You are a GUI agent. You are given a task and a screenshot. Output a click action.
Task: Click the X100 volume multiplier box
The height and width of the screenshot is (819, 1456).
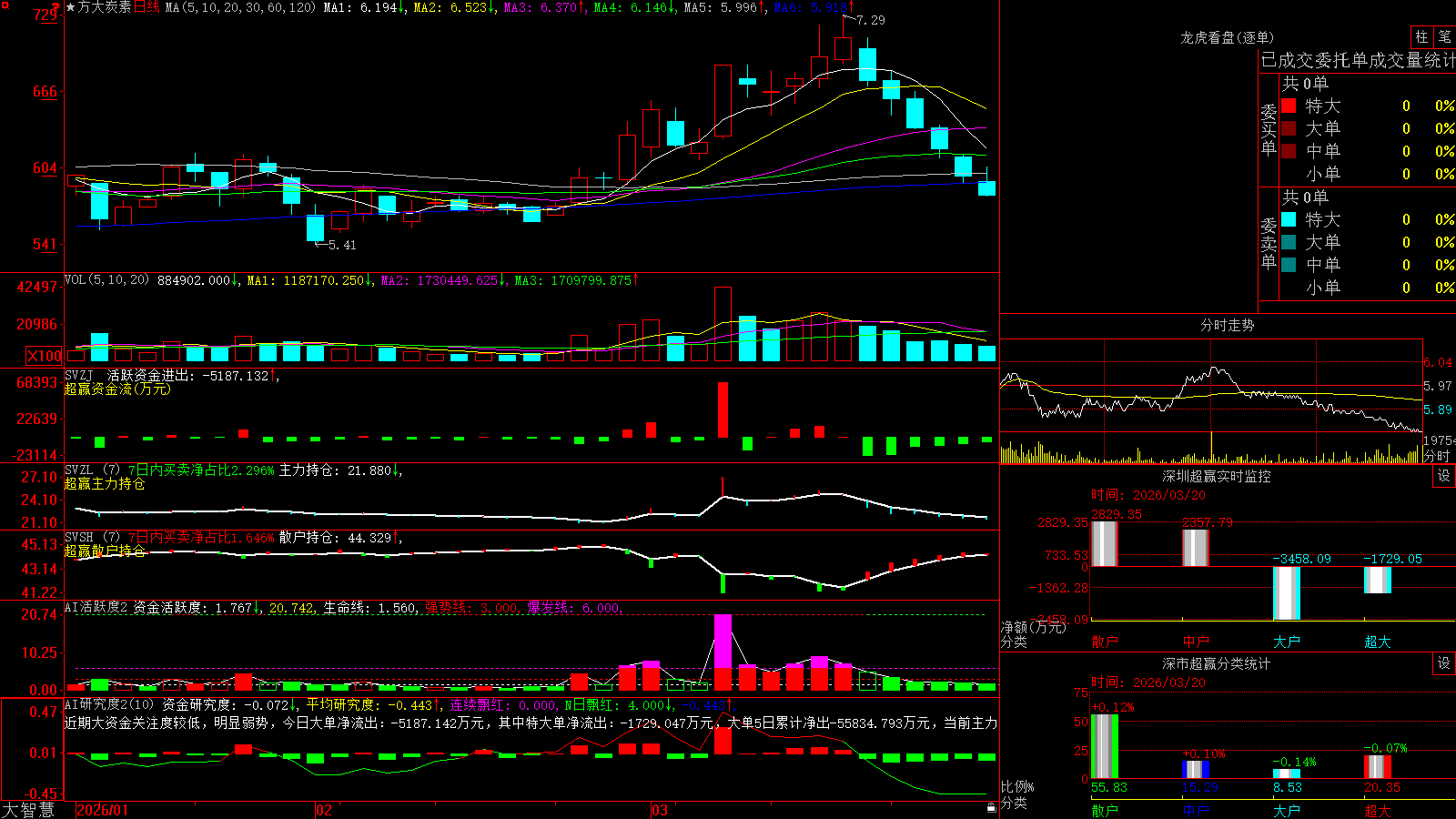45,356
